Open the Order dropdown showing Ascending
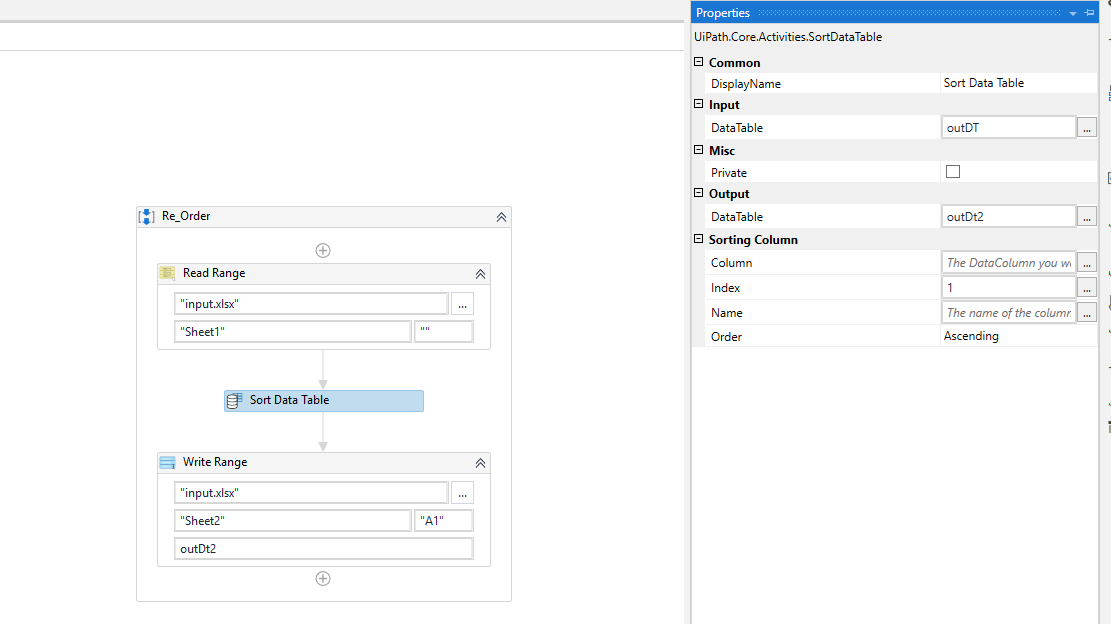The width and height of the screenshot is (1111, 624). tap(1008, 336)
